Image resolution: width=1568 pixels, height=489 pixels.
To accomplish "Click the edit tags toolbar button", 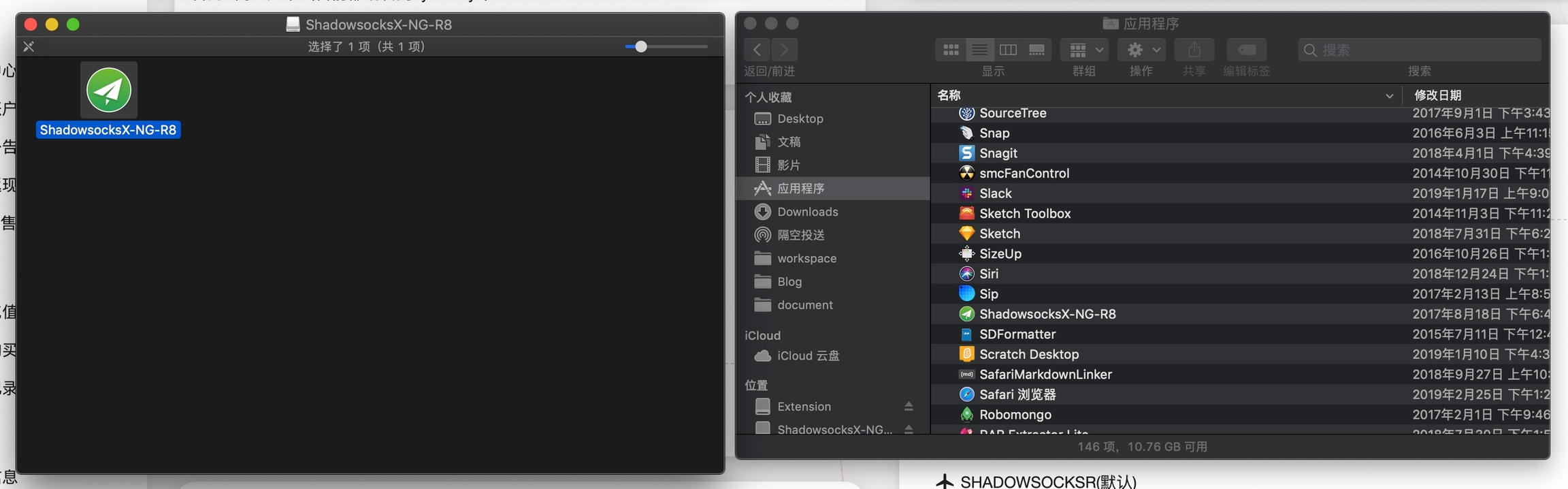I will 1246,50.
